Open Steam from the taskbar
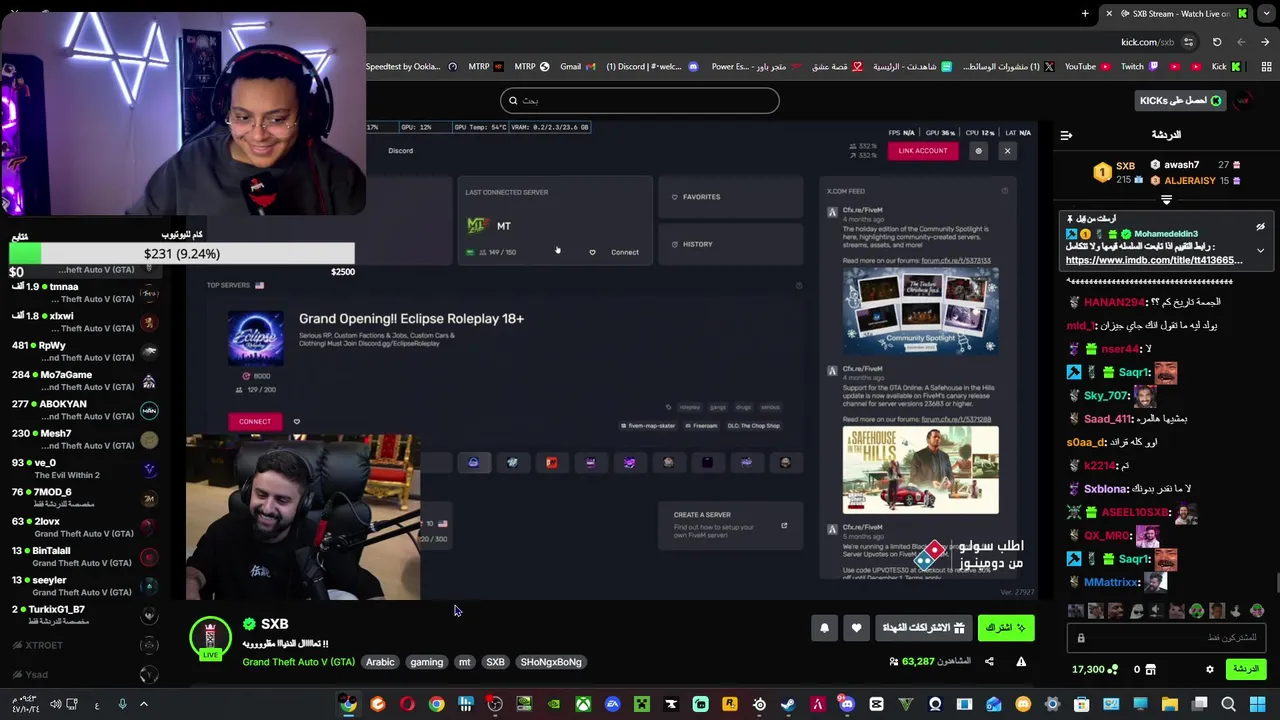This screenshot has width=1280, height=720. (788, 704)
